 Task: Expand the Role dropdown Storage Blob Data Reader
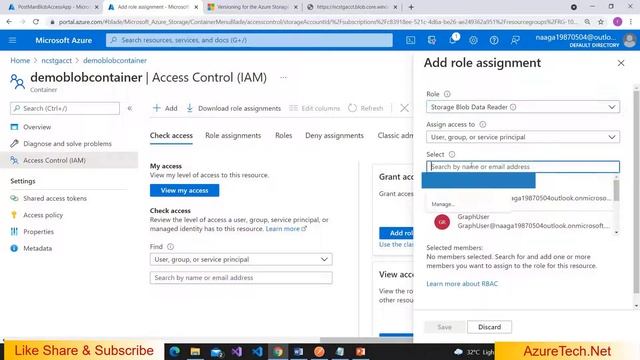pyautogui.click(x=523, y=107)
